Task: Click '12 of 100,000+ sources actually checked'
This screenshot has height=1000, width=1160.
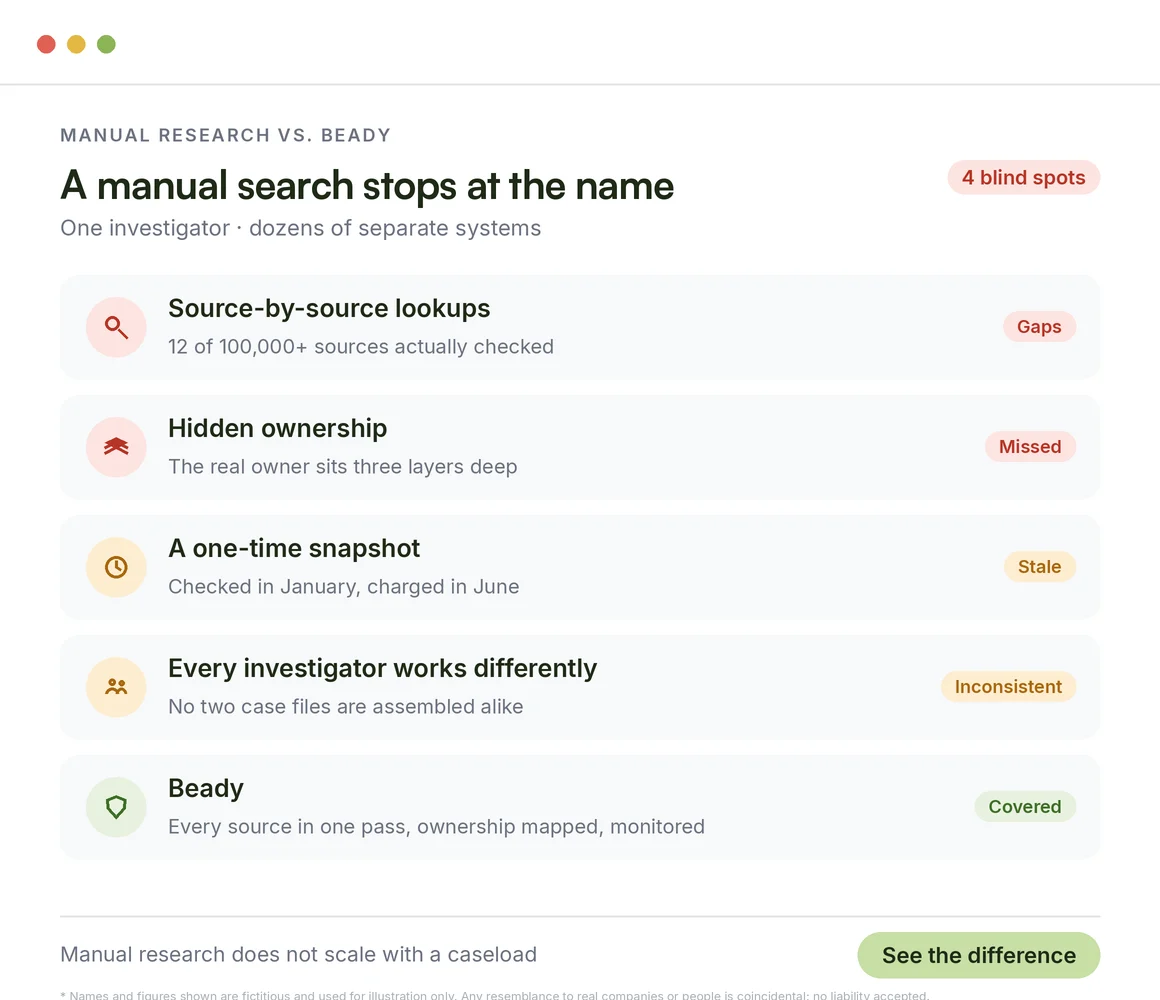Action: pos(361,347)
